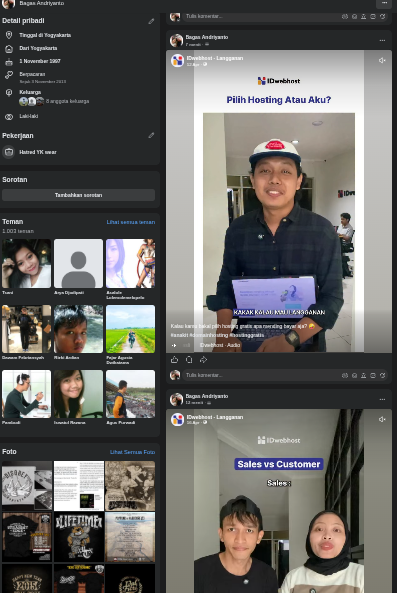The height and width of the screenshot is (593, 397).
Task: Play the Pilih Hosting Atau Aku video
Action: [279, 201]
